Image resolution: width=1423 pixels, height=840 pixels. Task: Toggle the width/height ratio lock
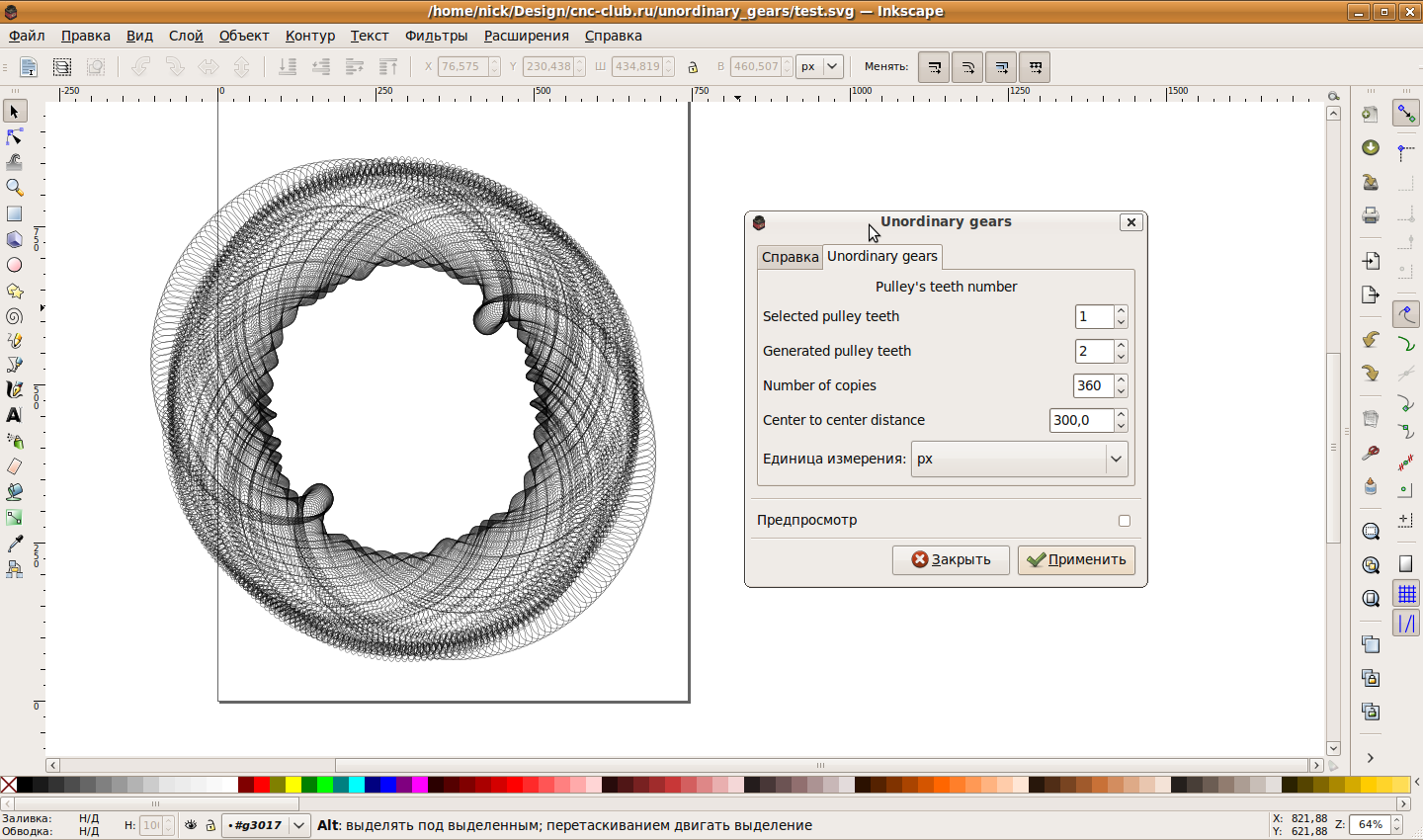[693, 67]
